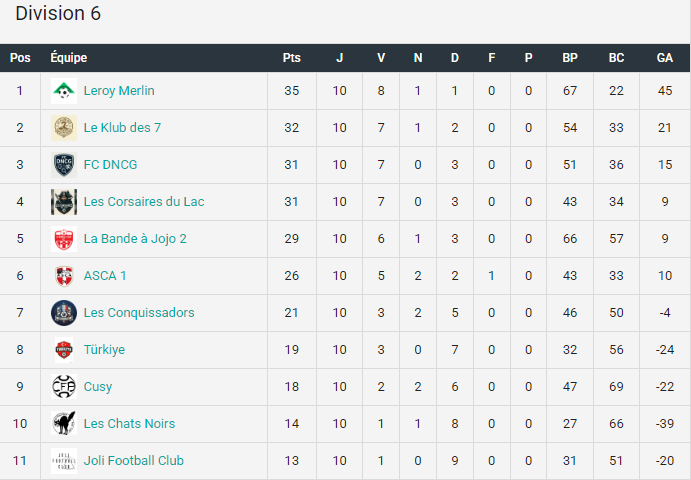Image resolution: width=691 pixels, height=480 pixels.
Task: Click the Pts column header
Action: [x=292, y=58]
